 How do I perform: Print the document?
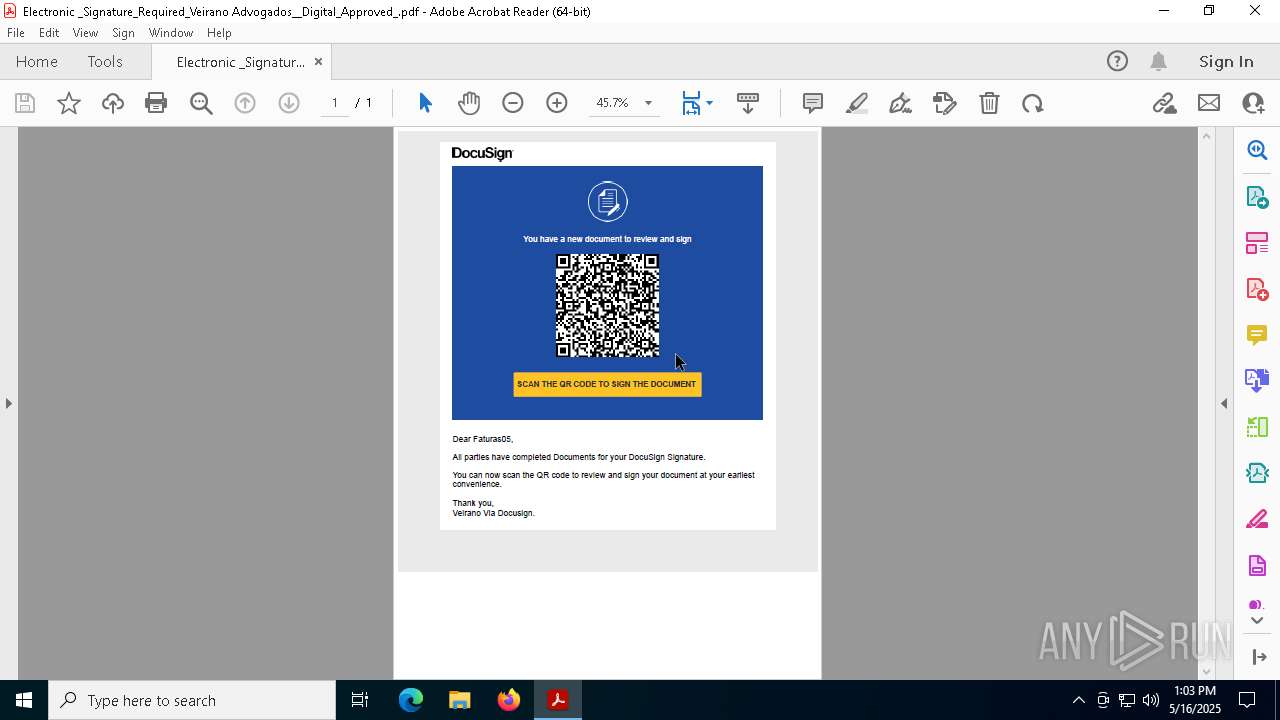(x=156, y=103)
